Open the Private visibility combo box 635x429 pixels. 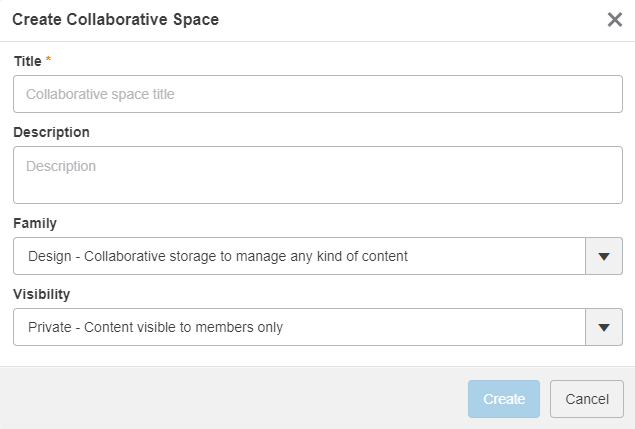pyautogui.click(x=300, y=327)
